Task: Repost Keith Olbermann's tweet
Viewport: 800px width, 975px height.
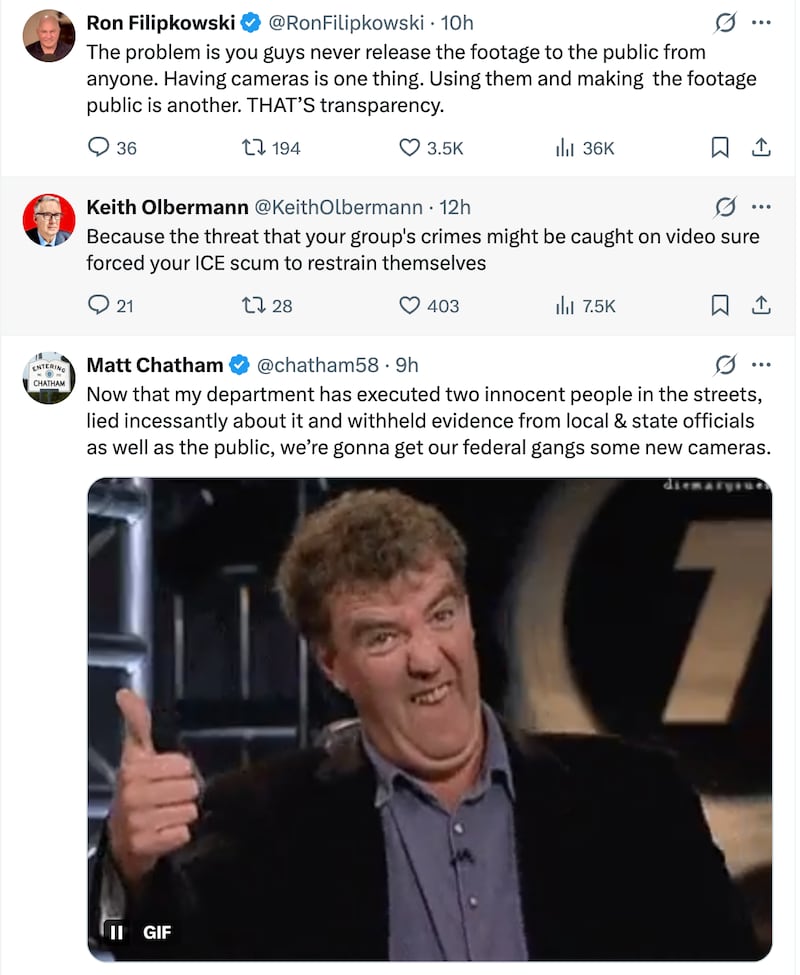Action: (x=254, y=305)
